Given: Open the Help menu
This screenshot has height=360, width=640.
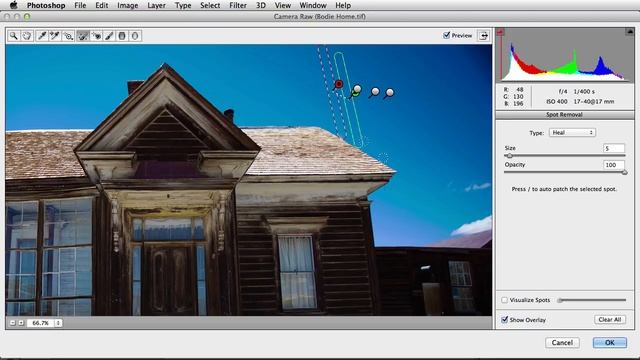Looking at the screenshot, I should pyautogui.click(x=343, y=5).
